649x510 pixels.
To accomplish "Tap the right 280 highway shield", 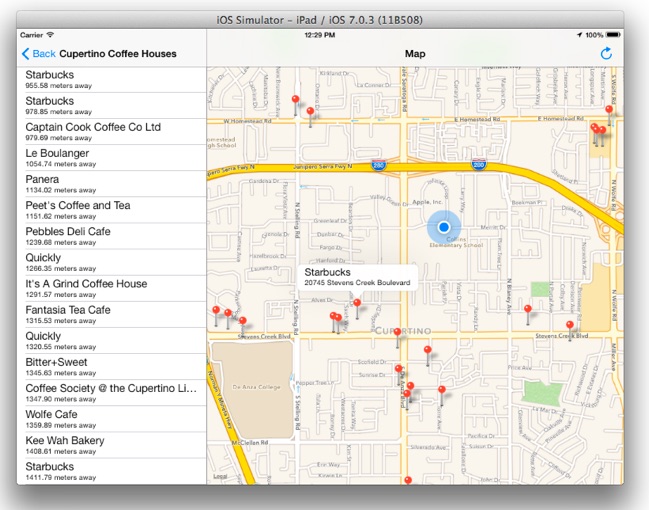I will point(478,164).
